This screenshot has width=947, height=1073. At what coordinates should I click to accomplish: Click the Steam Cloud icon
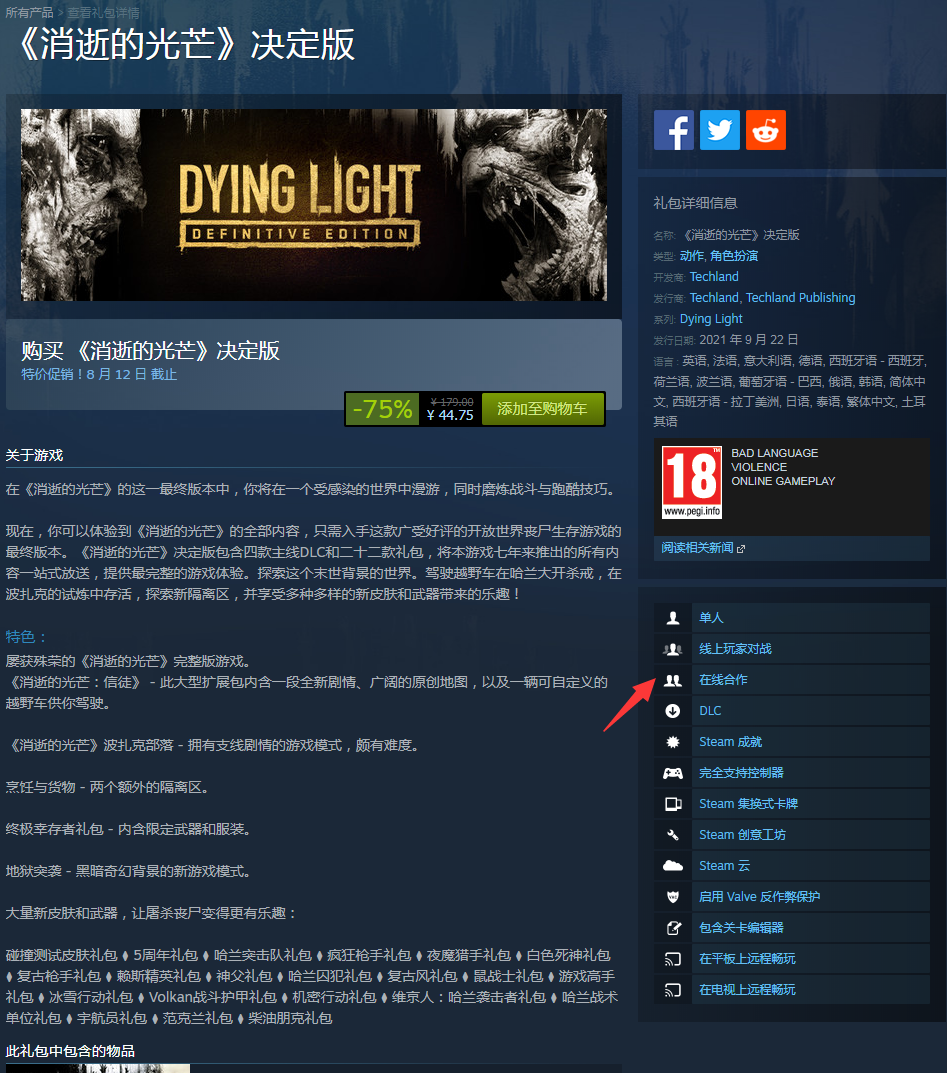click(673, 866)
